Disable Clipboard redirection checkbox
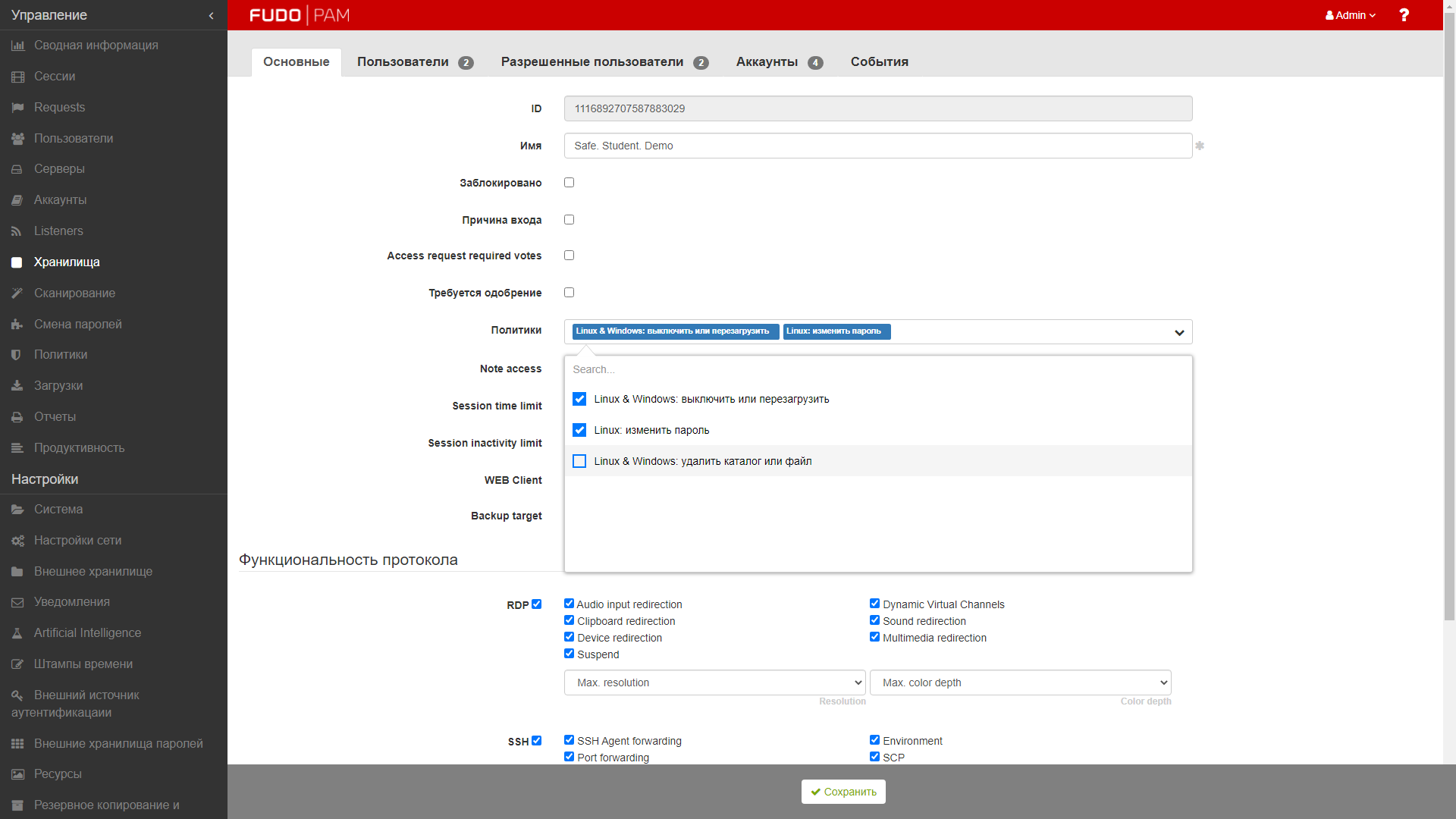The height and width of the screenshot is (819, 1456). pyautogui.click(x=569, y=620)
